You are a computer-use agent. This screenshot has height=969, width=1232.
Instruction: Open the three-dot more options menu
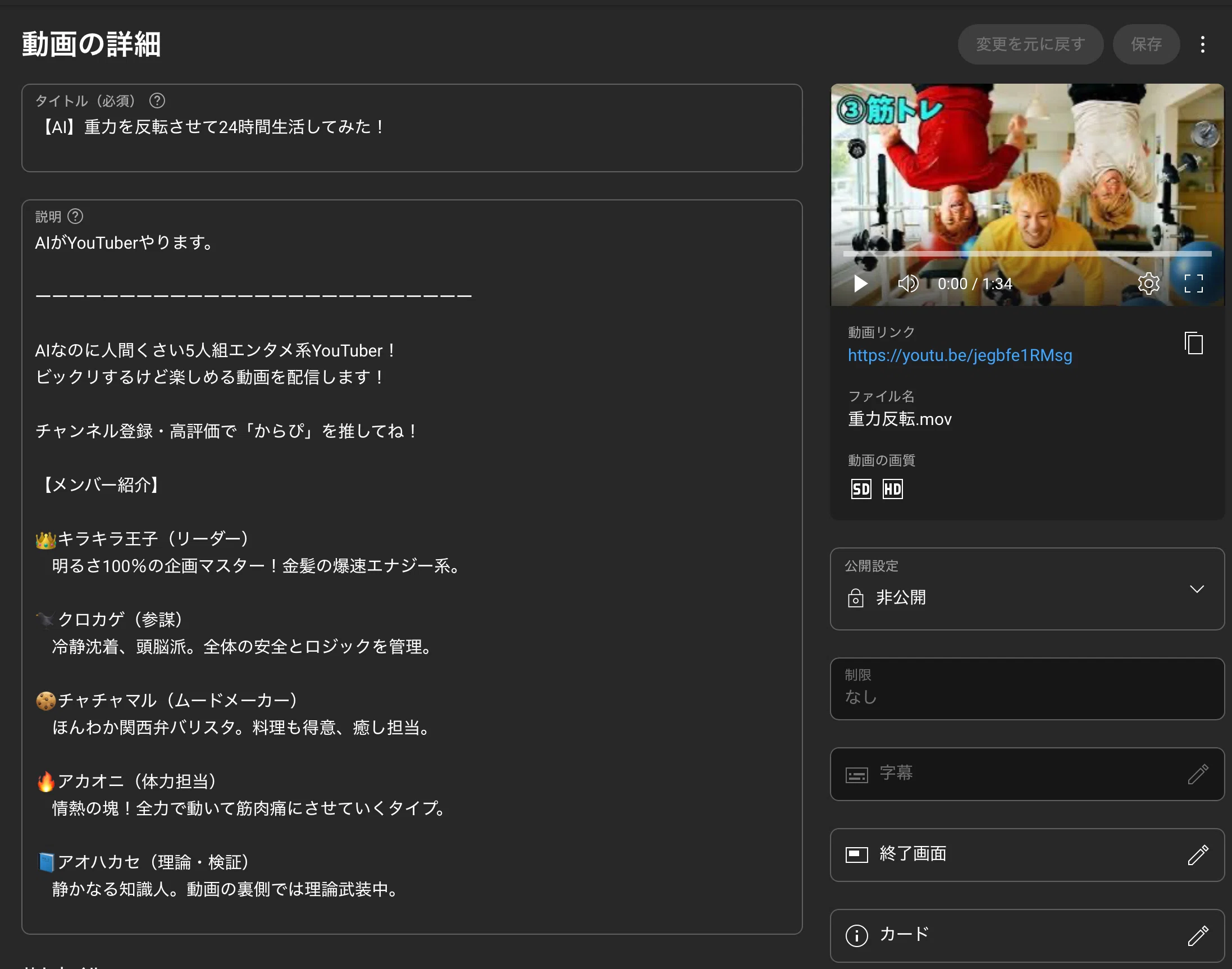(x=1202, y=44)
